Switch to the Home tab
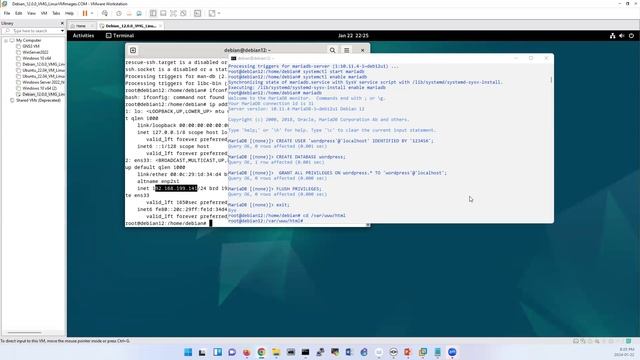Viewport: 640px width, 360px height. [x=81, y=26]
